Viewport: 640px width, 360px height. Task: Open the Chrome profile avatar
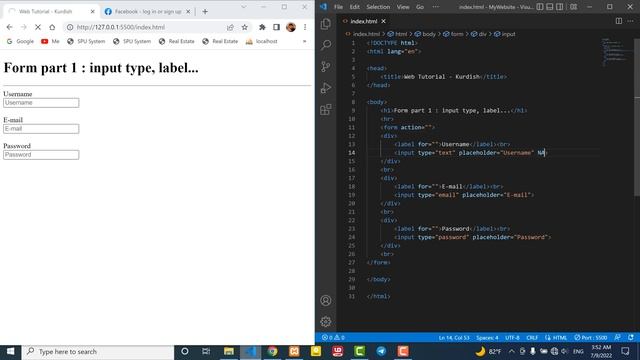[x=291, y=27]
